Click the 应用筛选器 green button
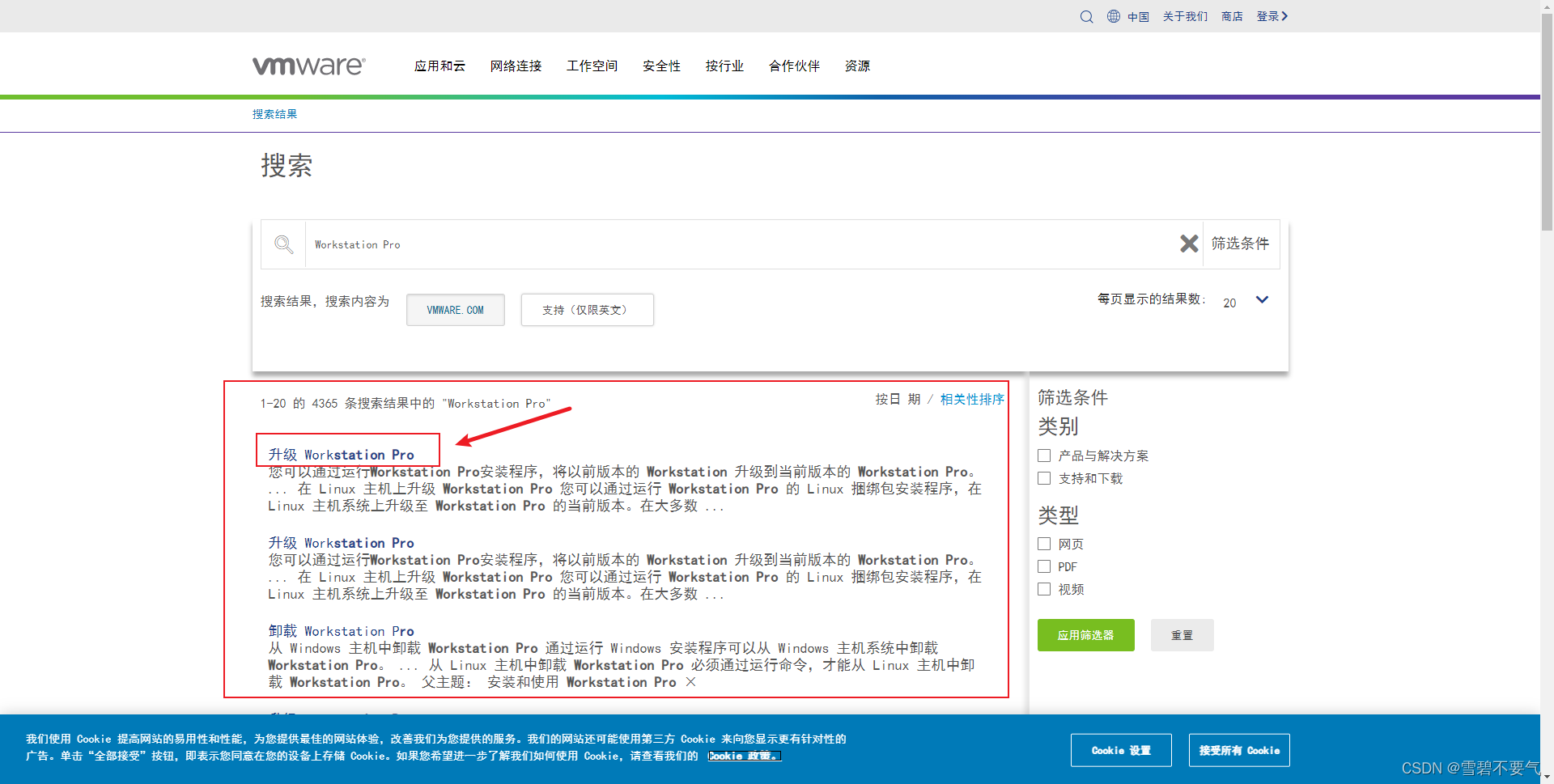The image size is (1554, 784). pyautogui.click(x=1086, y=635)
